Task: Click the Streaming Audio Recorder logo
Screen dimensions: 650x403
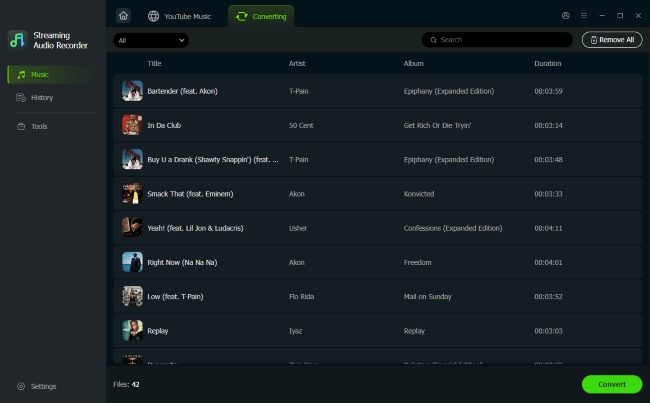Action: (x=17, y=40)
